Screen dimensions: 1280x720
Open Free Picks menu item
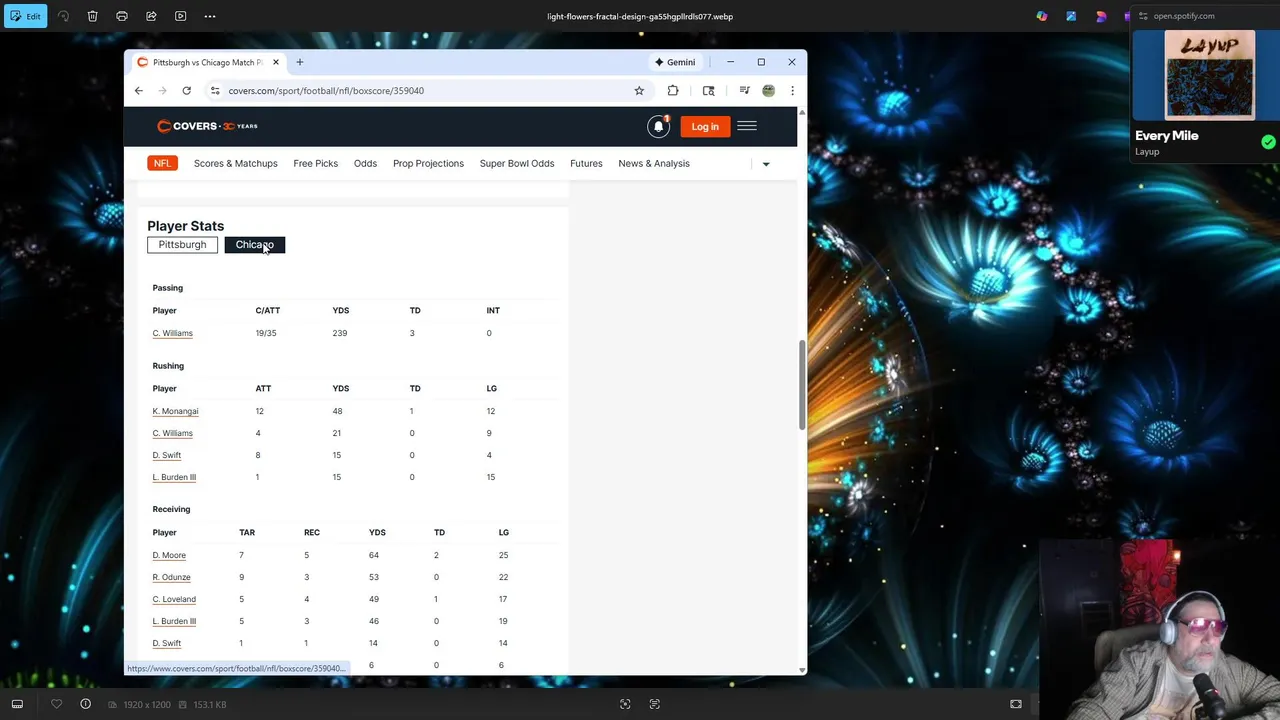point(316,163)
